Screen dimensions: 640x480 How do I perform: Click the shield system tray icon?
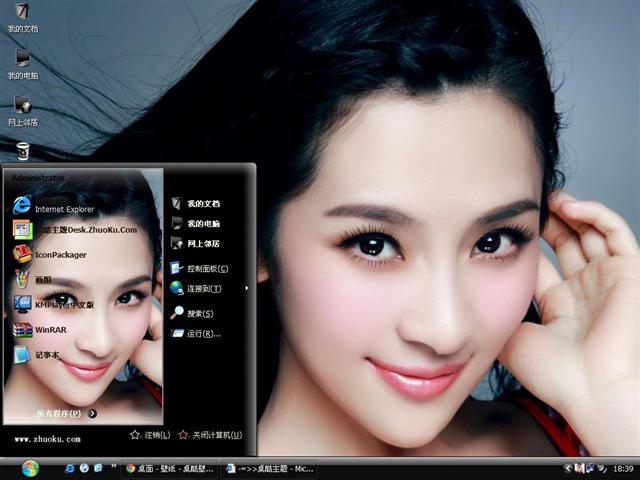pyautogui.click(x=601, y=469)
